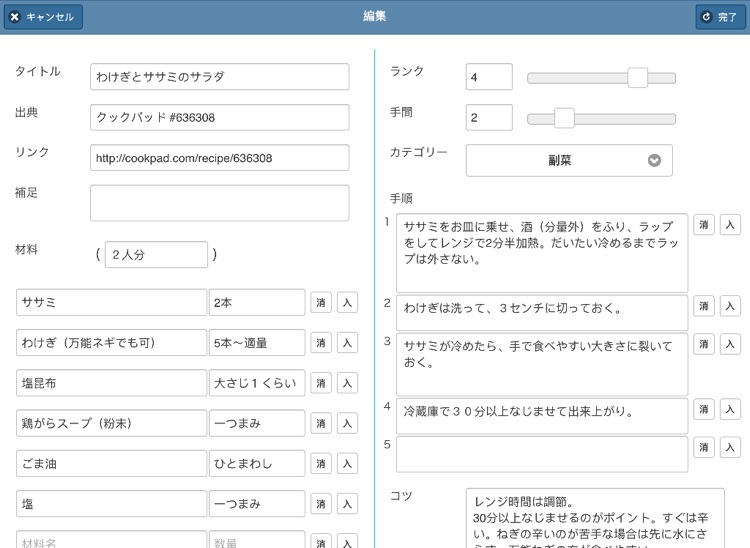Viewport: 750px width, 548px height.
Task: Delete the ごま油 ingredient row with 消
Action: coord(321,463)
